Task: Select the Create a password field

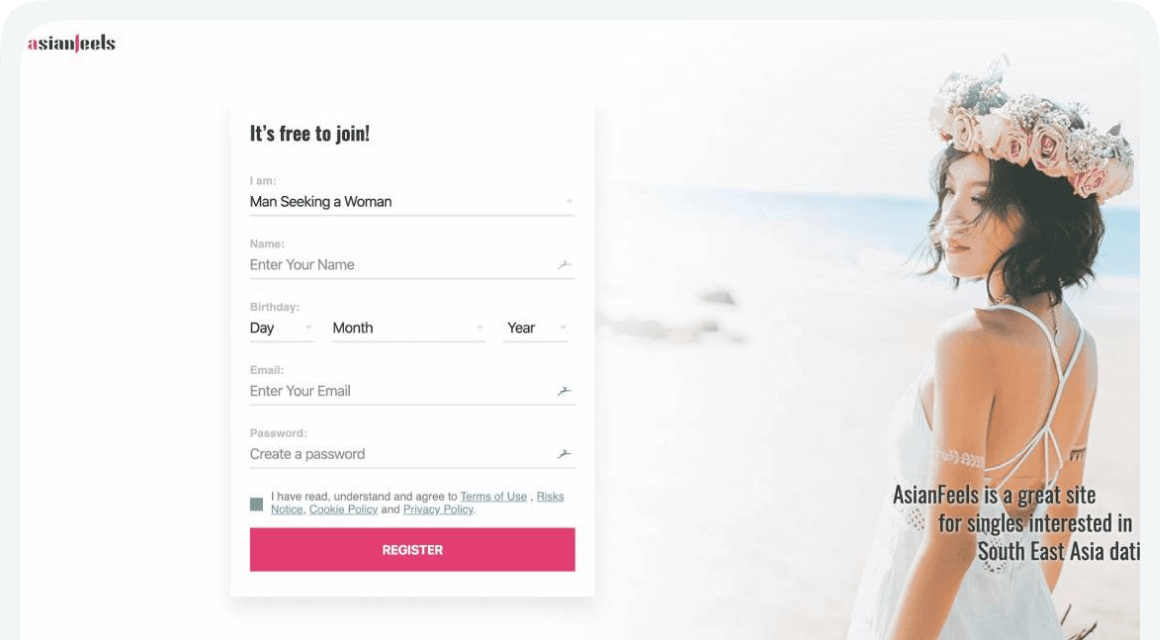Action: [x=400, y=454]
